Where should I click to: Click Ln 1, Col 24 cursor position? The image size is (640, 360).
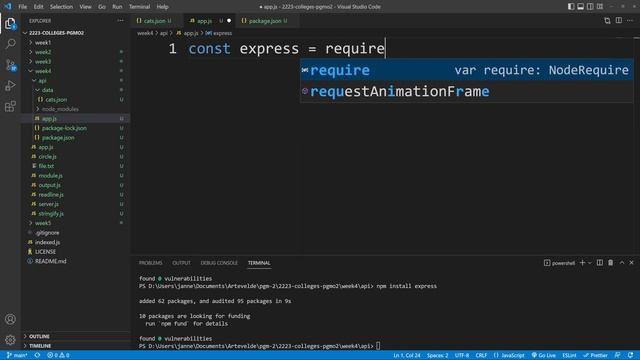pos(407,355)
